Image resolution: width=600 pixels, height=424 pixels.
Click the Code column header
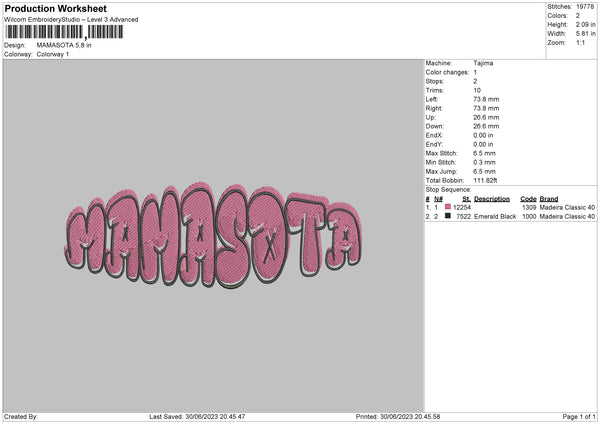528,198
